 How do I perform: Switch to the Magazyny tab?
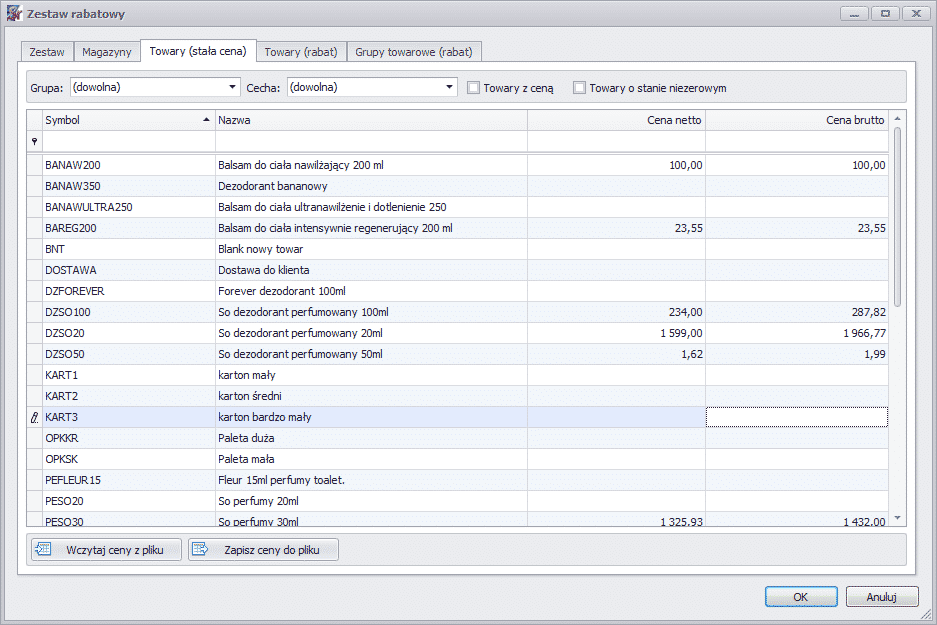coord(106,52)
